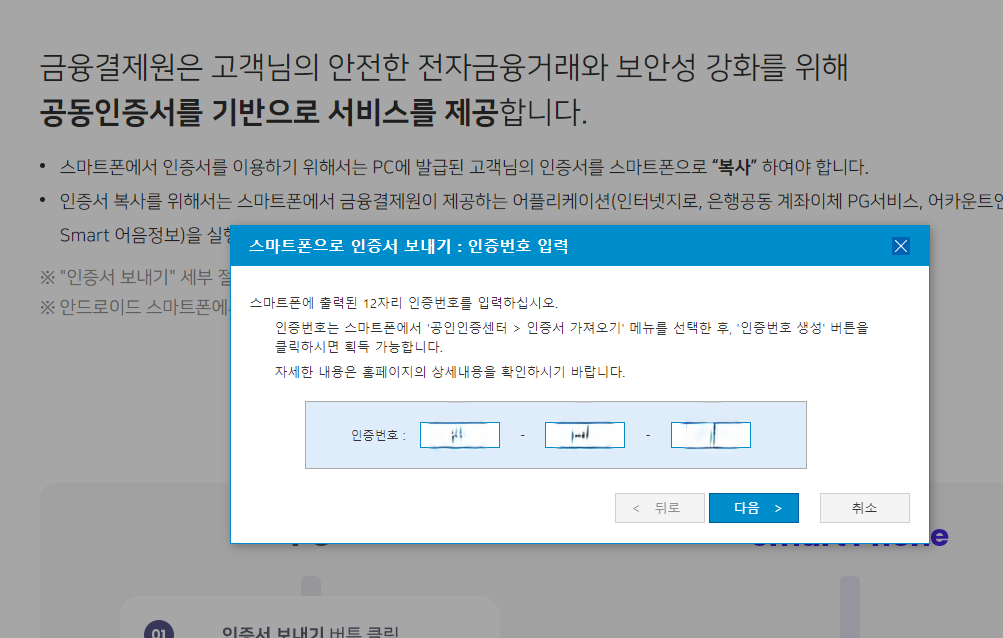Viewport: 1003px width, 638px height.
Task: Click the line starting 인증번호는 스마트폰에서 '공인인증센터
Action: (x=571, y=328)
